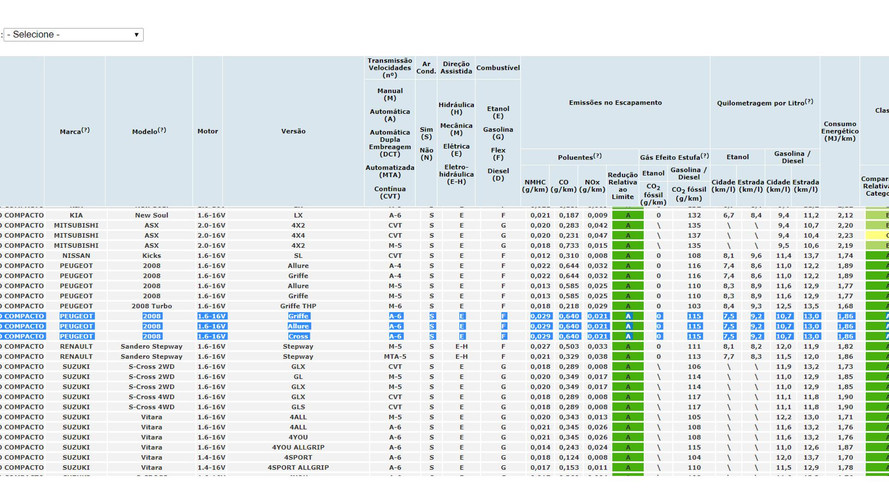Click the 'Transmissão Velocidades (nº)' header

pos(390,67)
